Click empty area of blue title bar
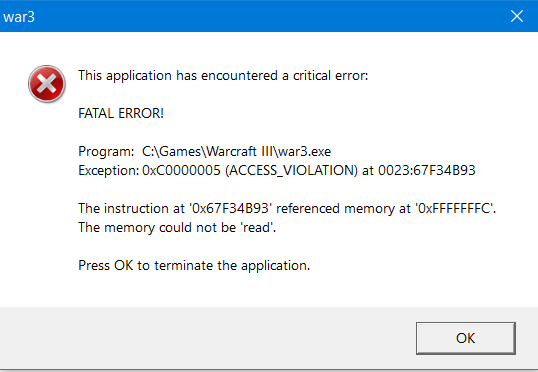Image resolution: width=538 pixels, height=372 pixels. (x=268, y=16)
